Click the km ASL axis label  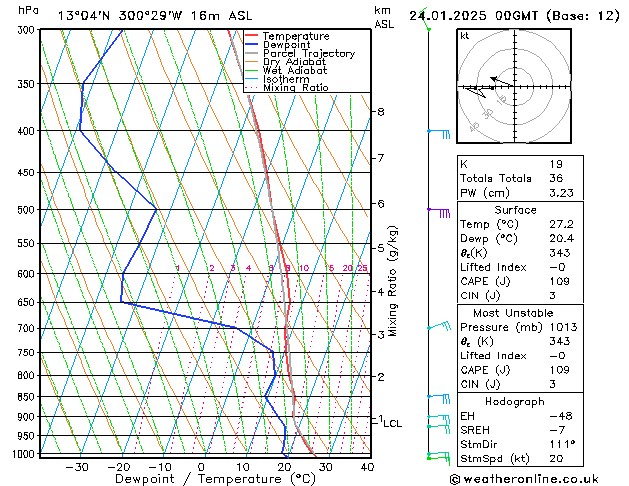tap(384, 17)
